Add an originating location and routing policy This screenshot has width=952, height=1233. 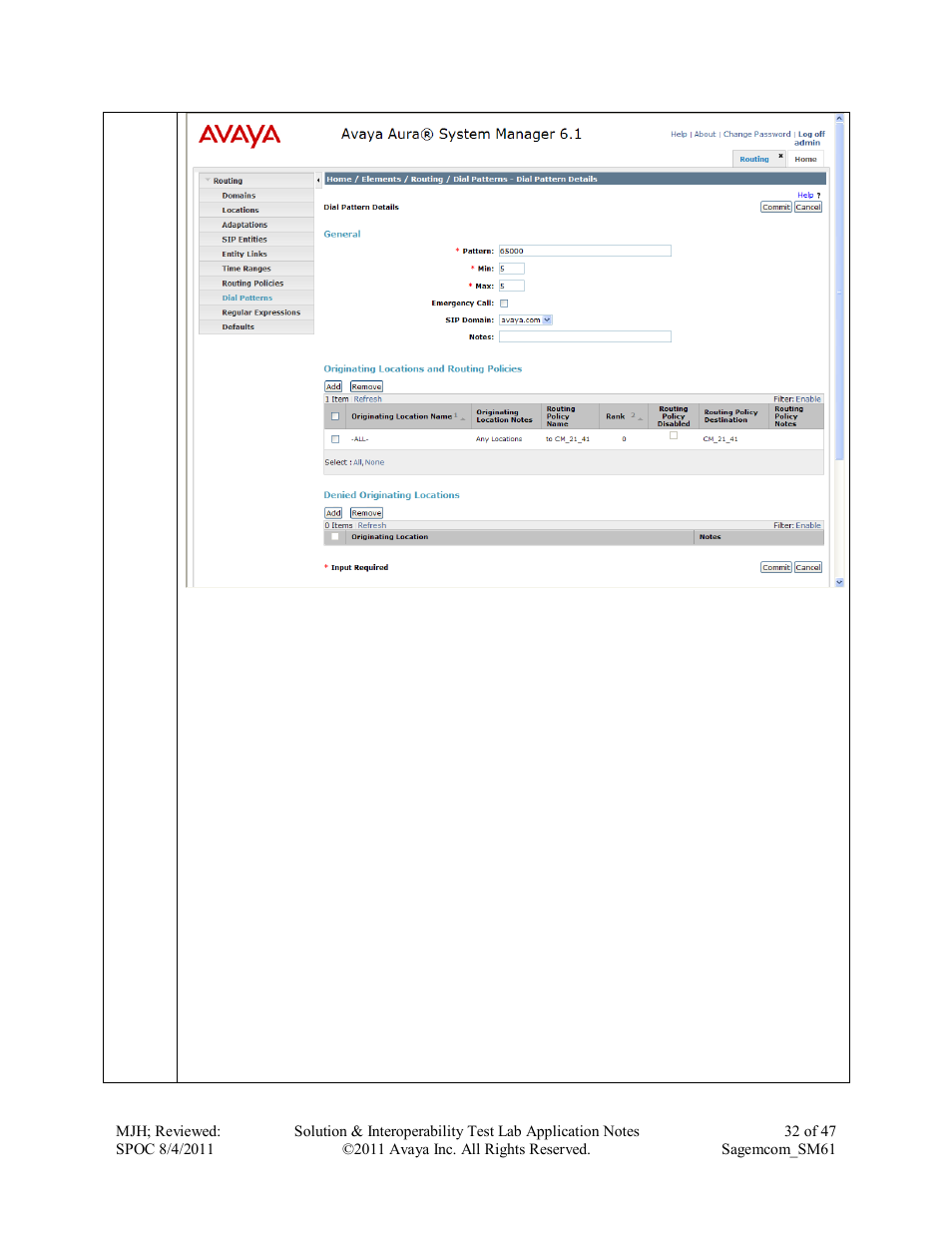[x=333, y=386]
